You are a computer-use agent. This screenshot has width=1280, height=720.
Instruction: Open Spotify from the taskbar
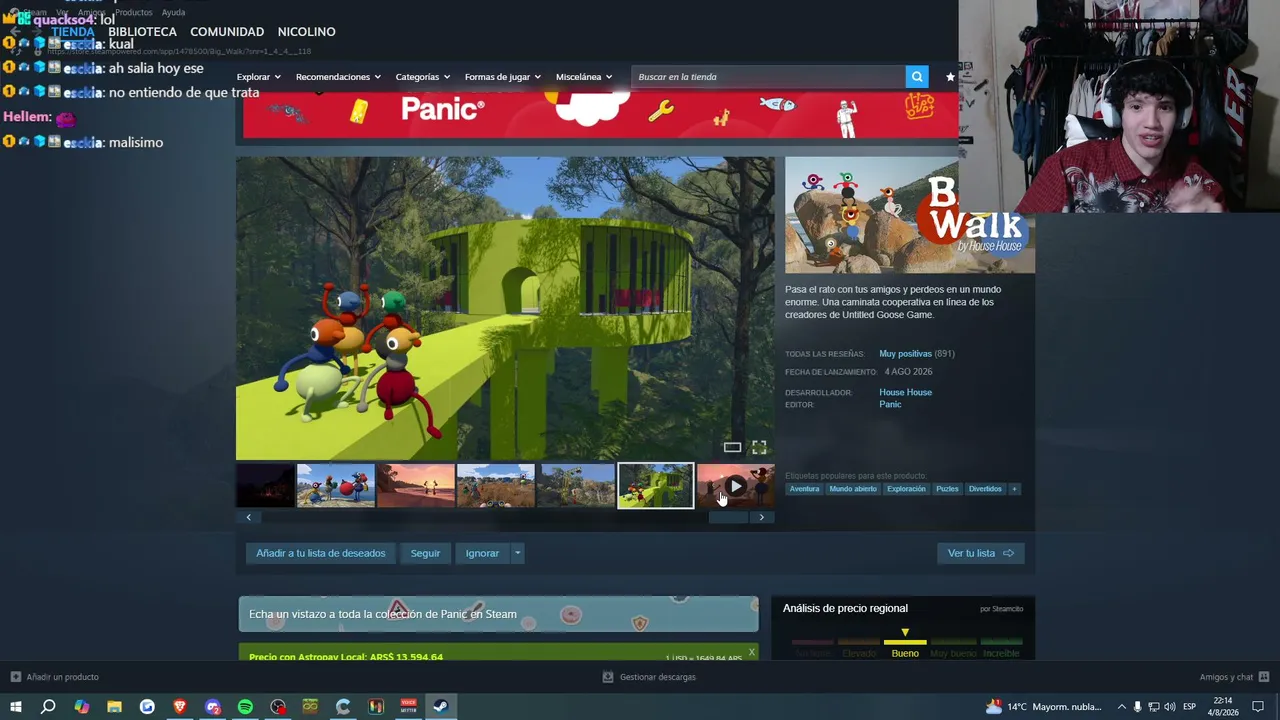coord(245,707)
